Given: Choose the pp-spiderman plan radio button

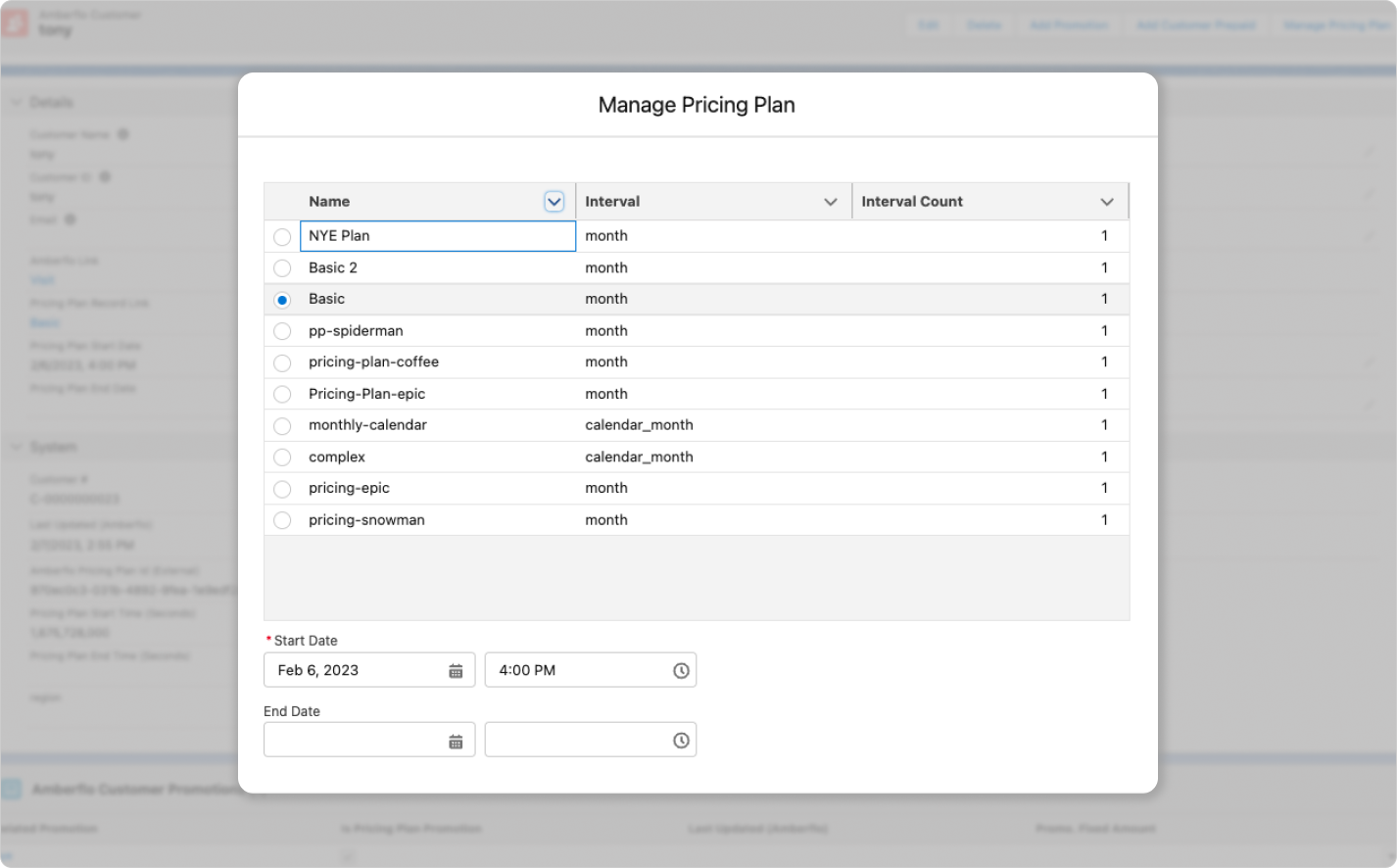Looking at the screenshot, I should point(282,331).
